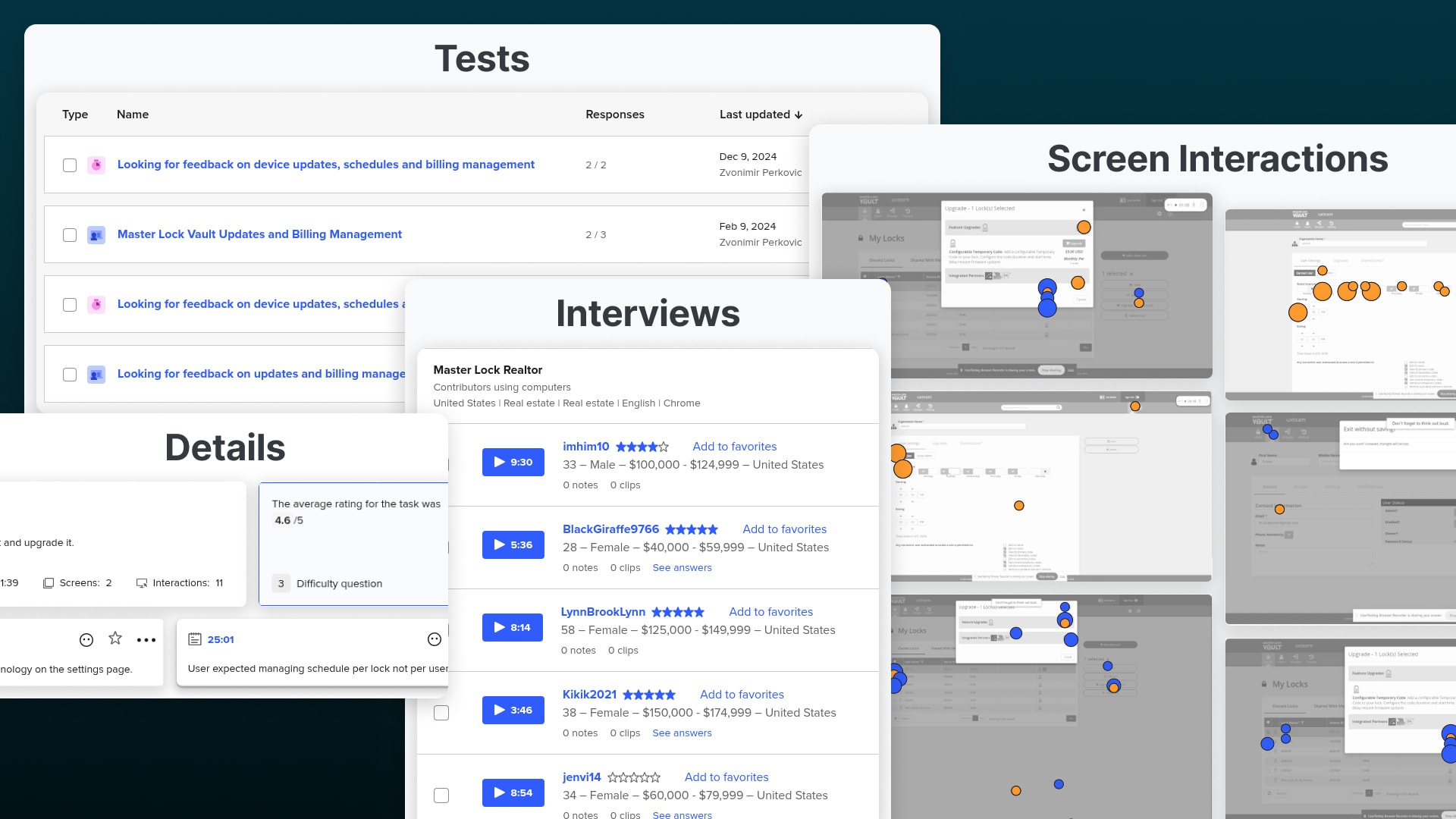Tick the checkbox for the Dec 9, 2024 test
This screenshot has height=819, width=1456.
[x=70, y=165]
